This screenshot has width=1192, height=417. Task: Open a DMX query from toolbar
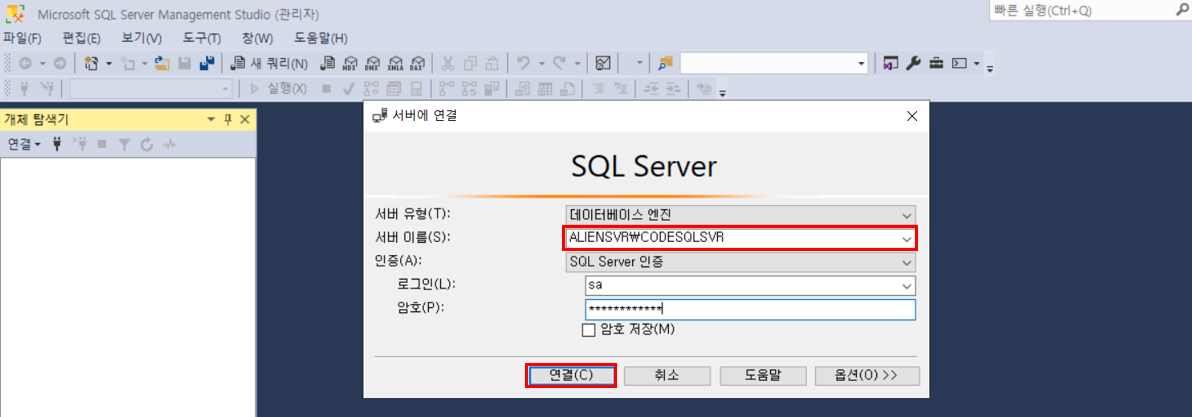[373, 64]
